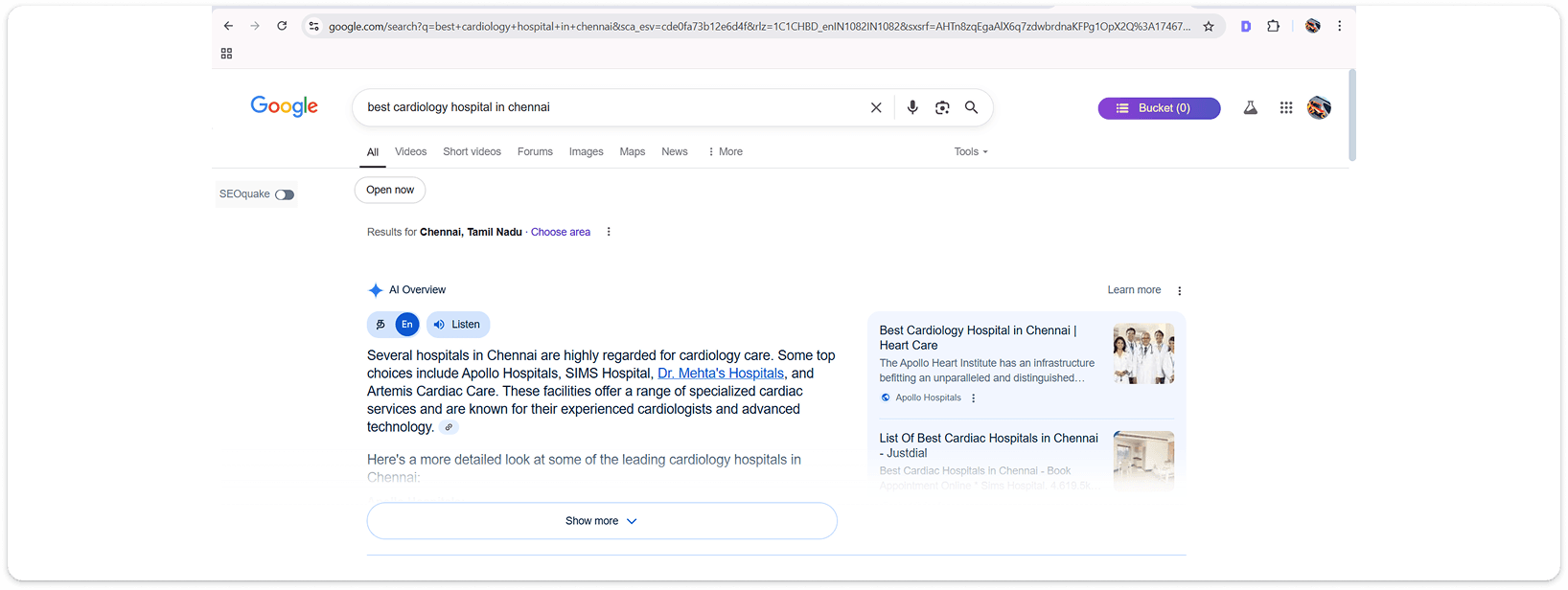The image size is (1568, 590).
Task: Bookmark this page with star icon
Action: [1209, 27]
